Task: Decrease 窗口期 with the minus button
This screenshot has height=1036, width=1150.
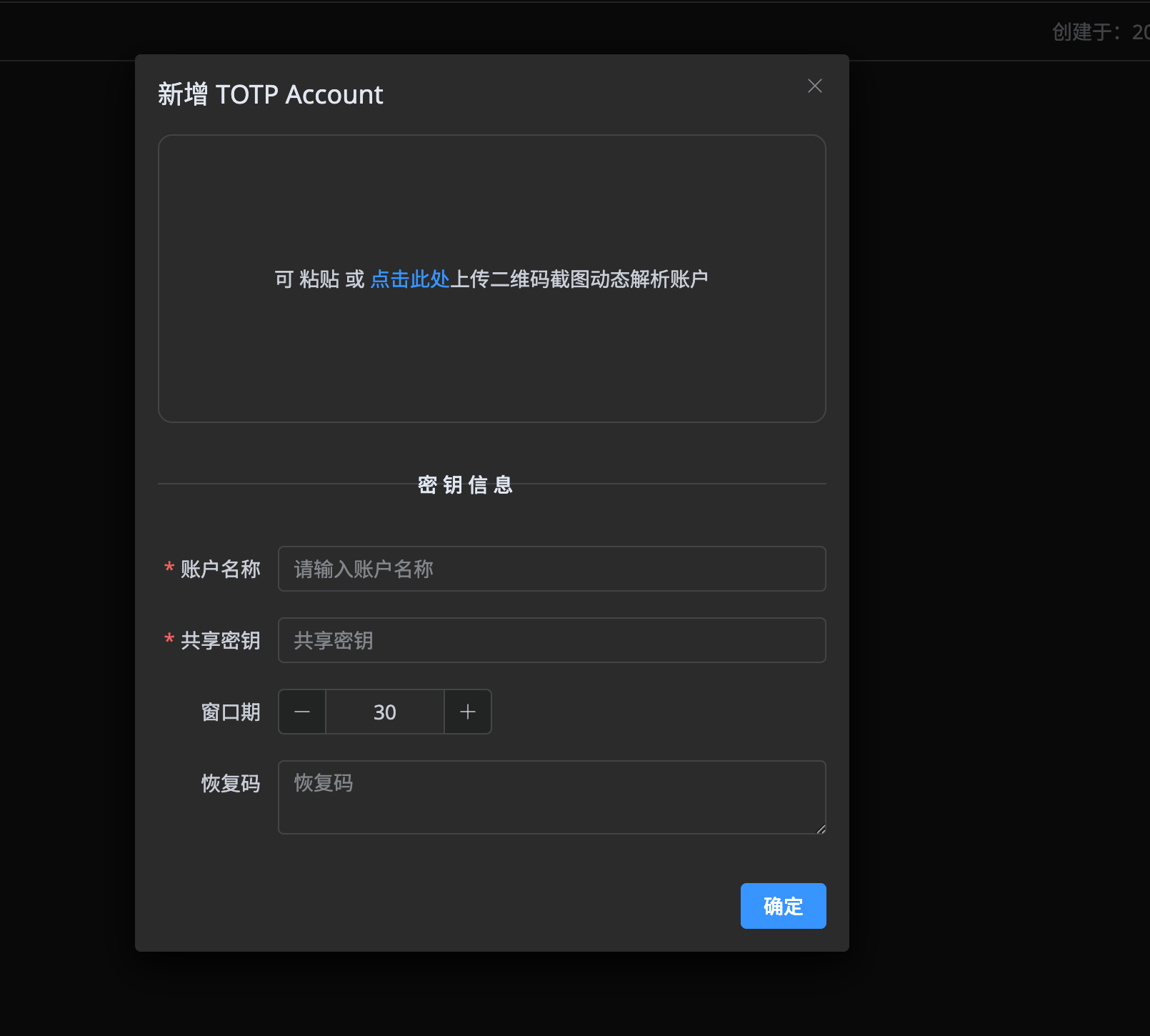Action: coord(301,712)
